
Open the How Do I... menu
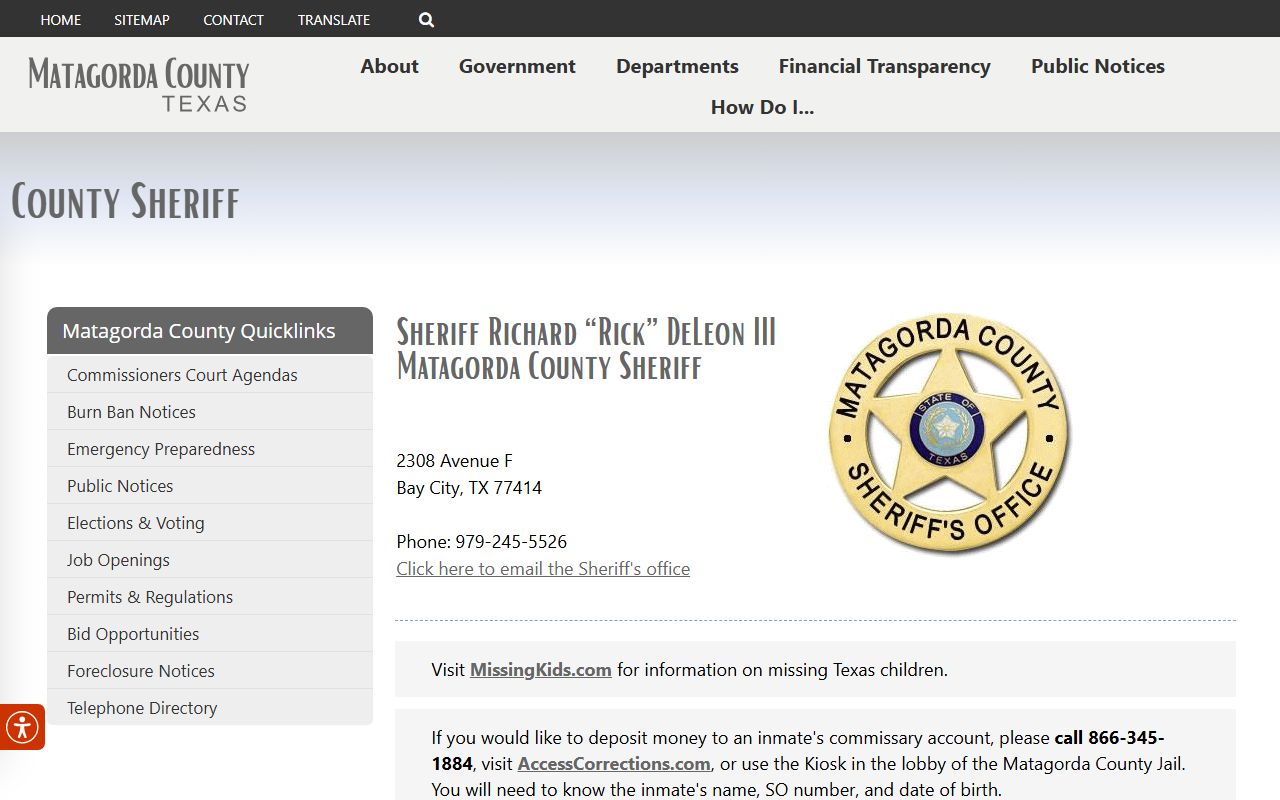point(762,107)
